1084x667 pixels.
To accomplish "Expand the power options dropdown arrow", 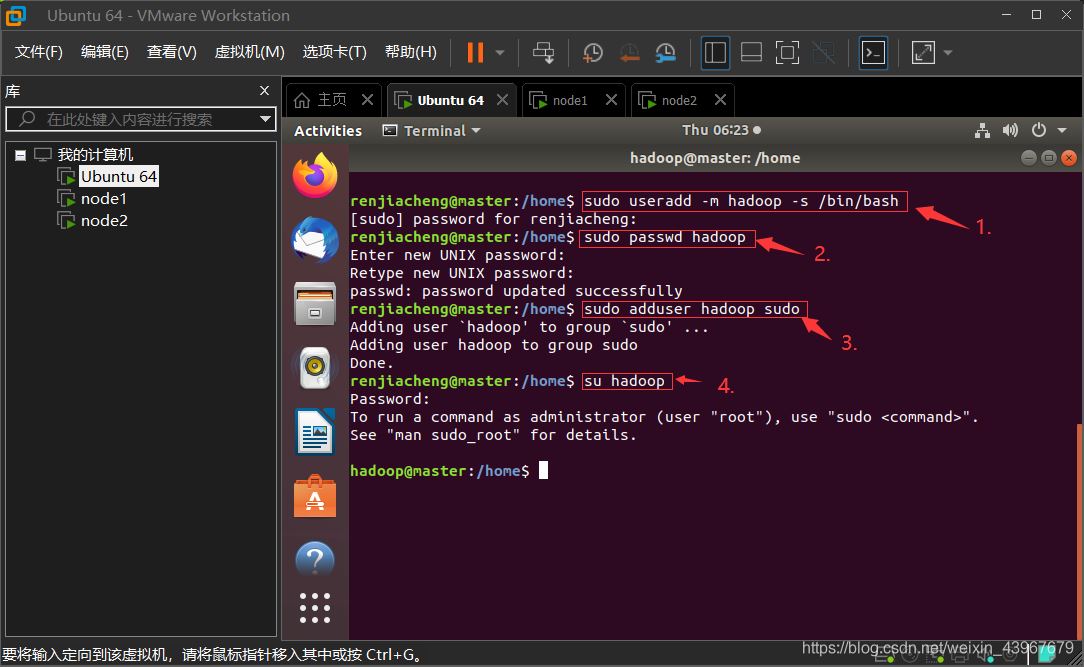I will point(500,52).
